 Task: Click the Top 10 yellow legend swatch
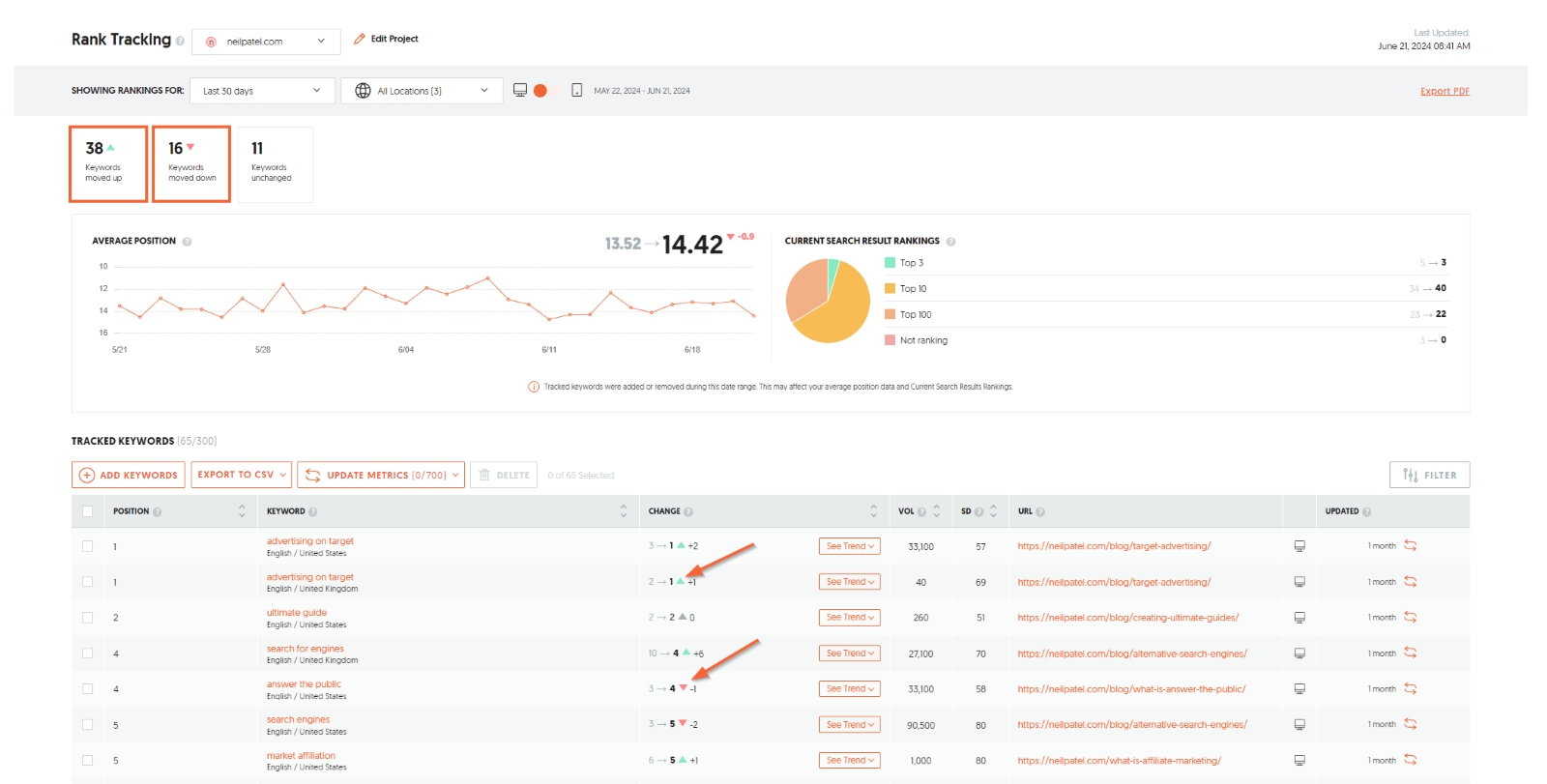click(890, 289)
